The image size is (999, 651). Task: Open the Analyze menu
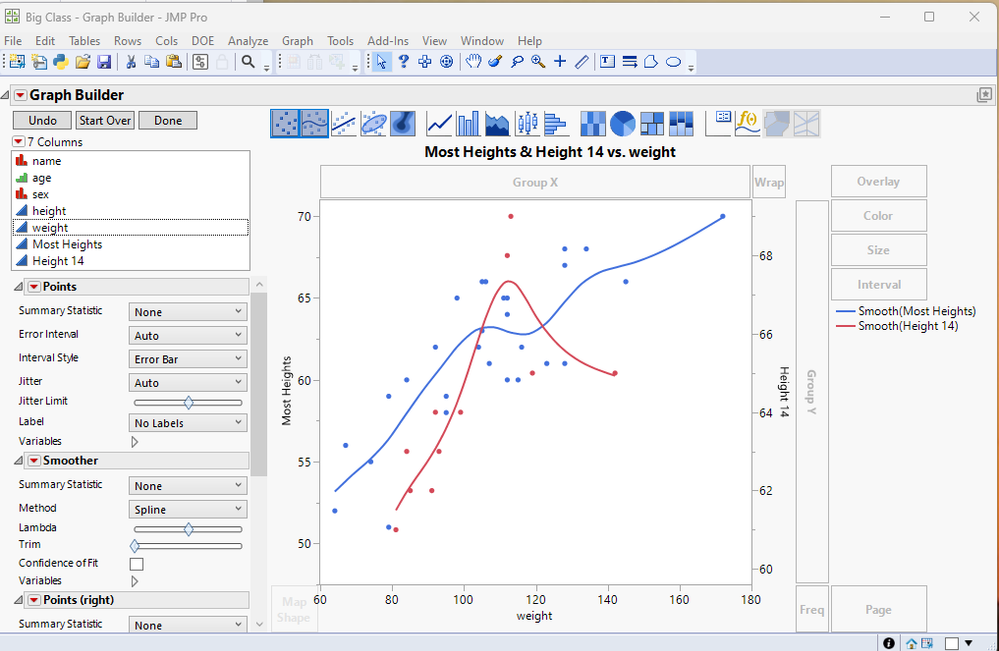248,41
